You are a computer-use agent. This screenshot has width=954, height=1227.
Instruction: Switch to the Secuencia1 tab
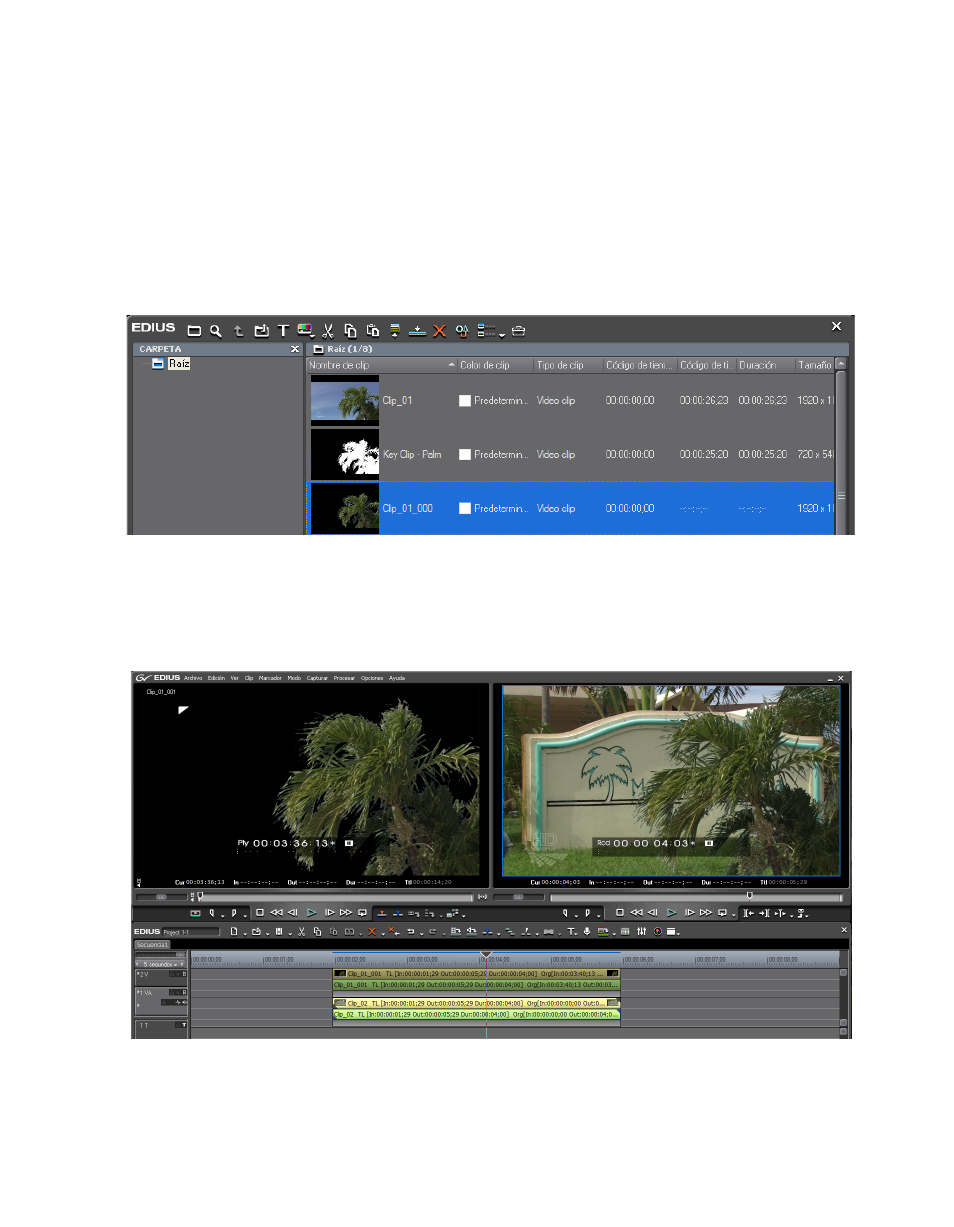152,944
